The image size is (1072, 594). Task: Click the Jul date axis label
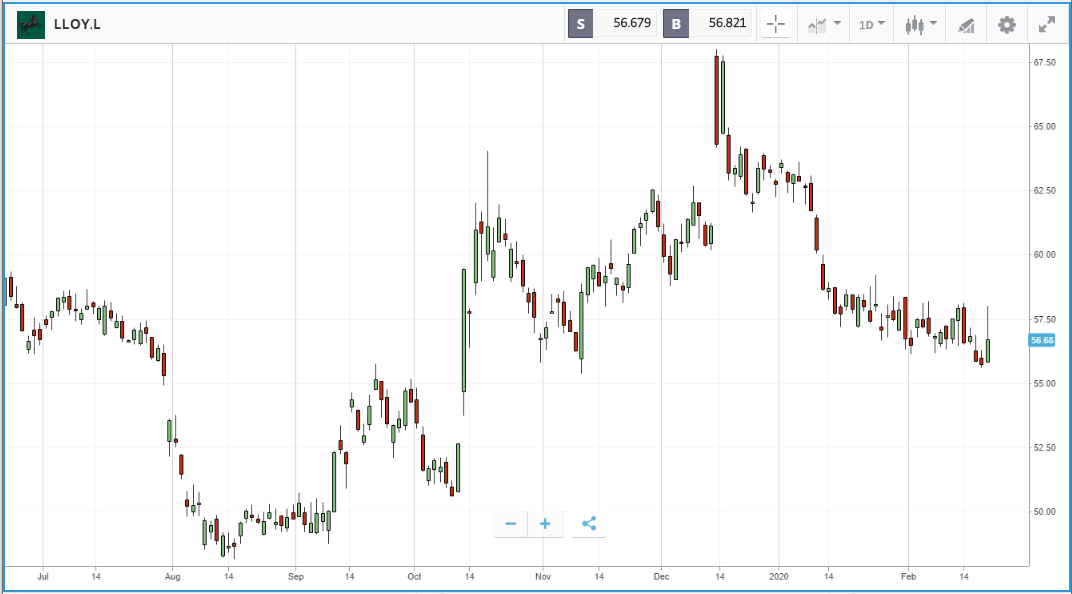(43, 577)
